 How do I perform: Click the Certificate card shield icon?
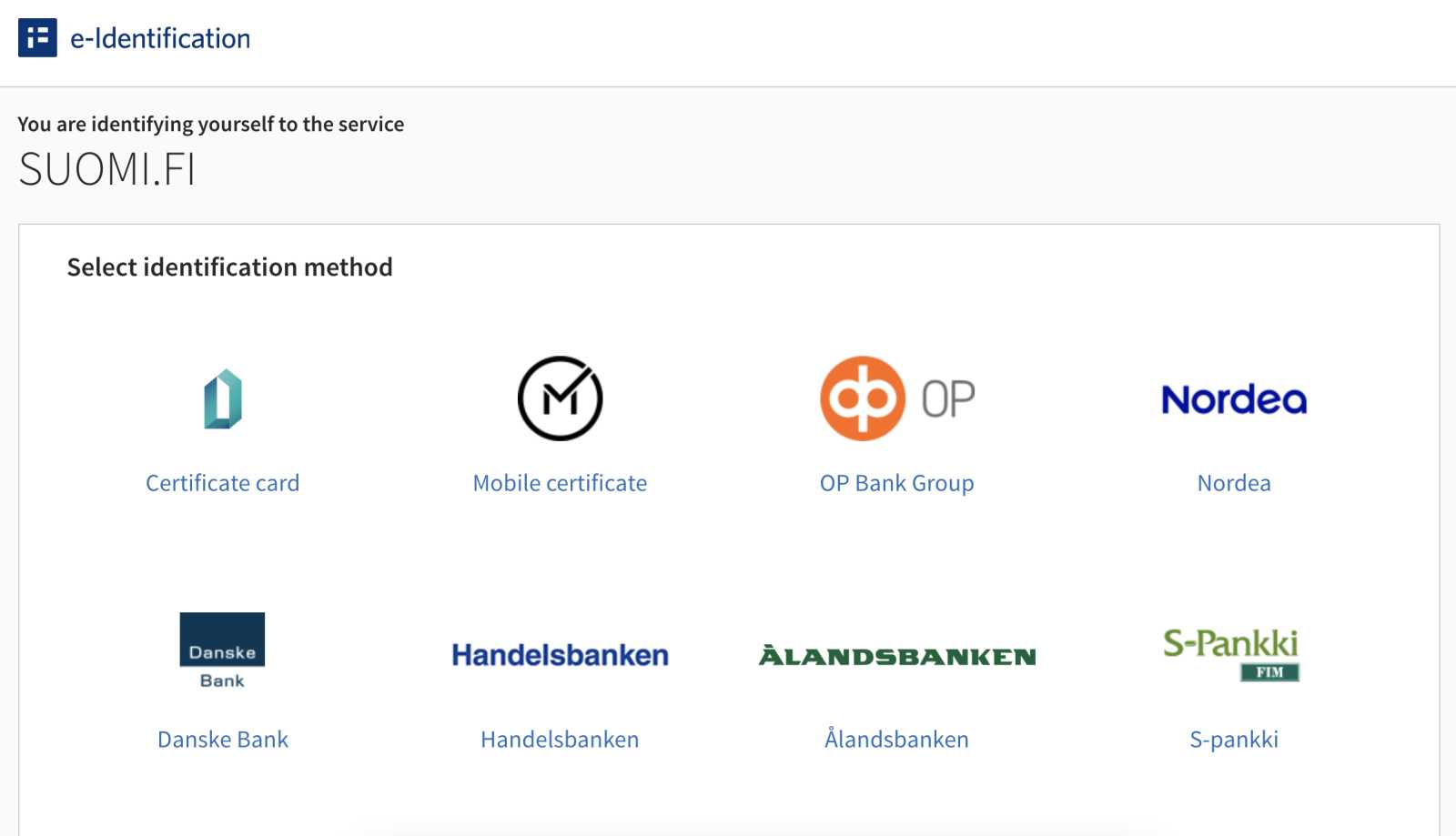pos(223,398)
